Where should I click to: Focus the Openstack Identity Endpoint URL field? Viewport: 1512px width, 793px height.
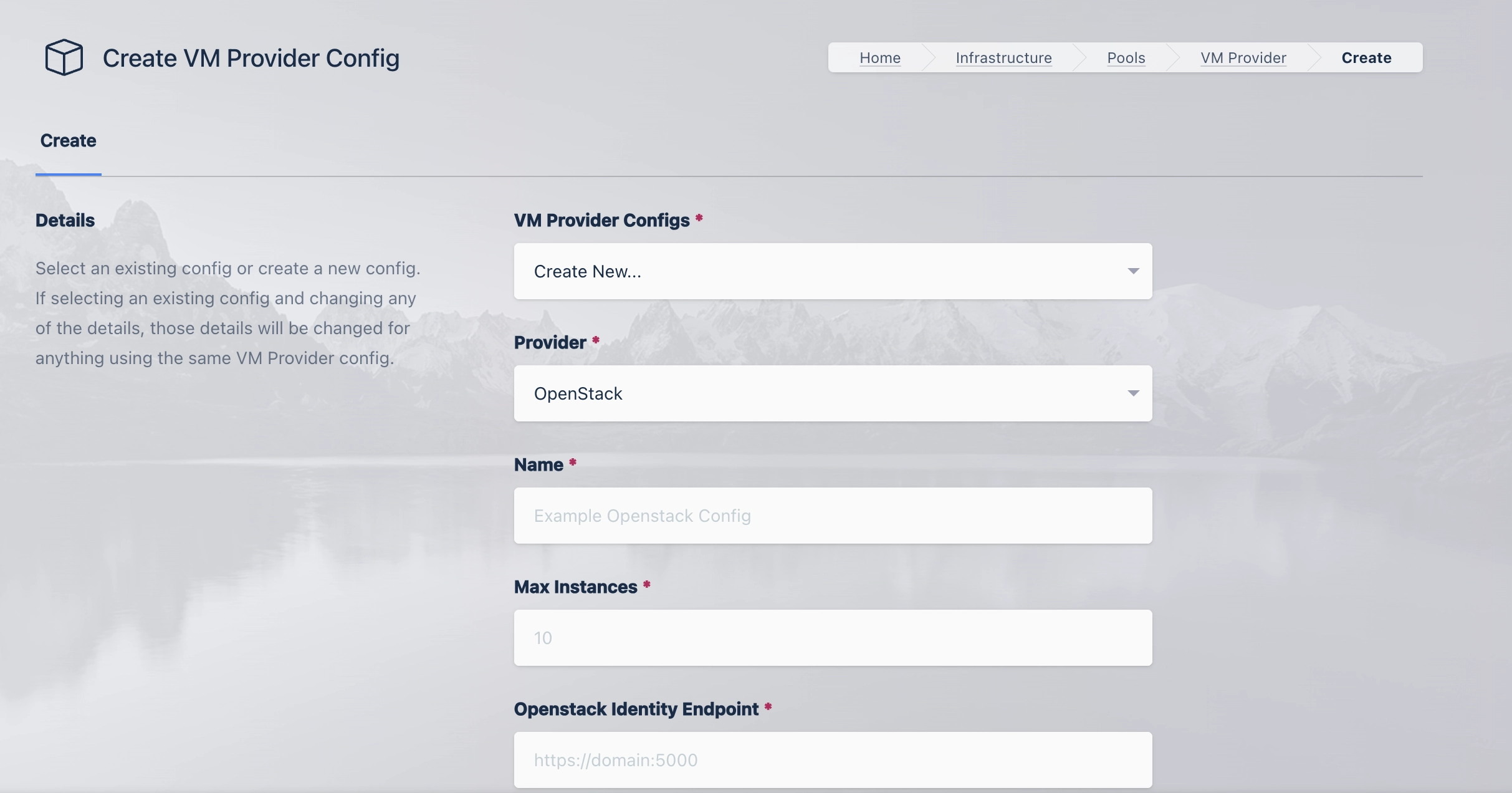click(x=833, y=760)
